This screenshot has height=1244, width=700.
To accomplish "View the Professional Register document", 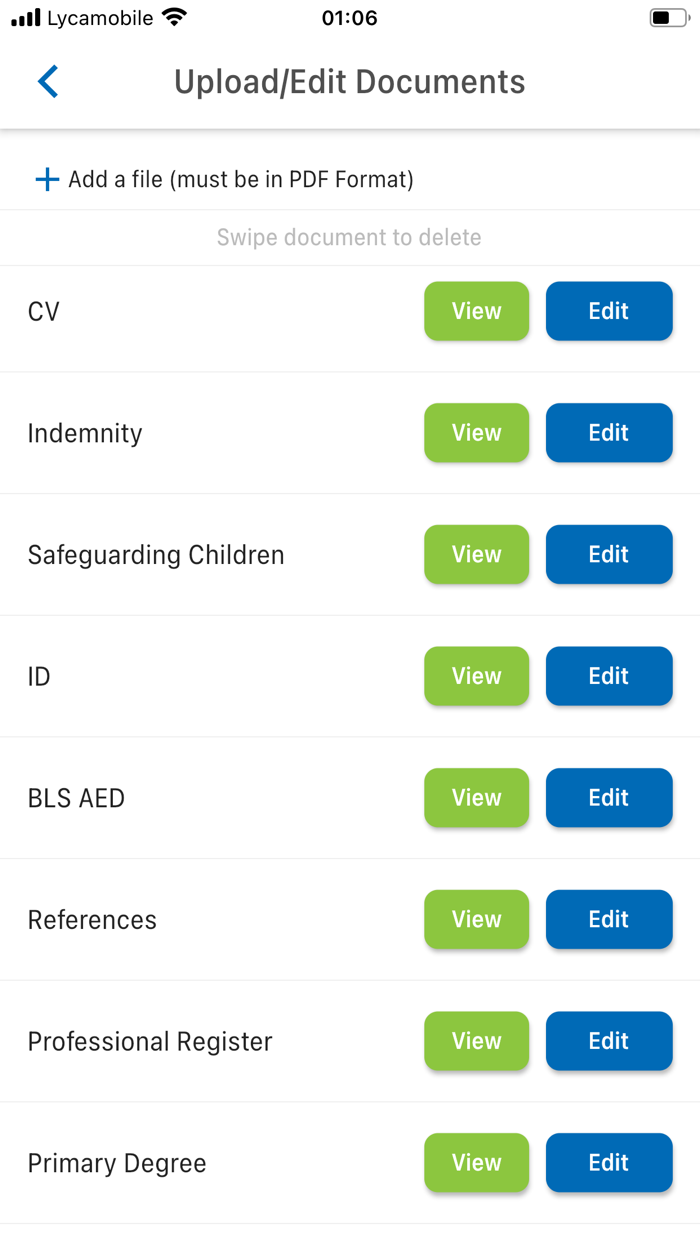I will coord(476,1041).
